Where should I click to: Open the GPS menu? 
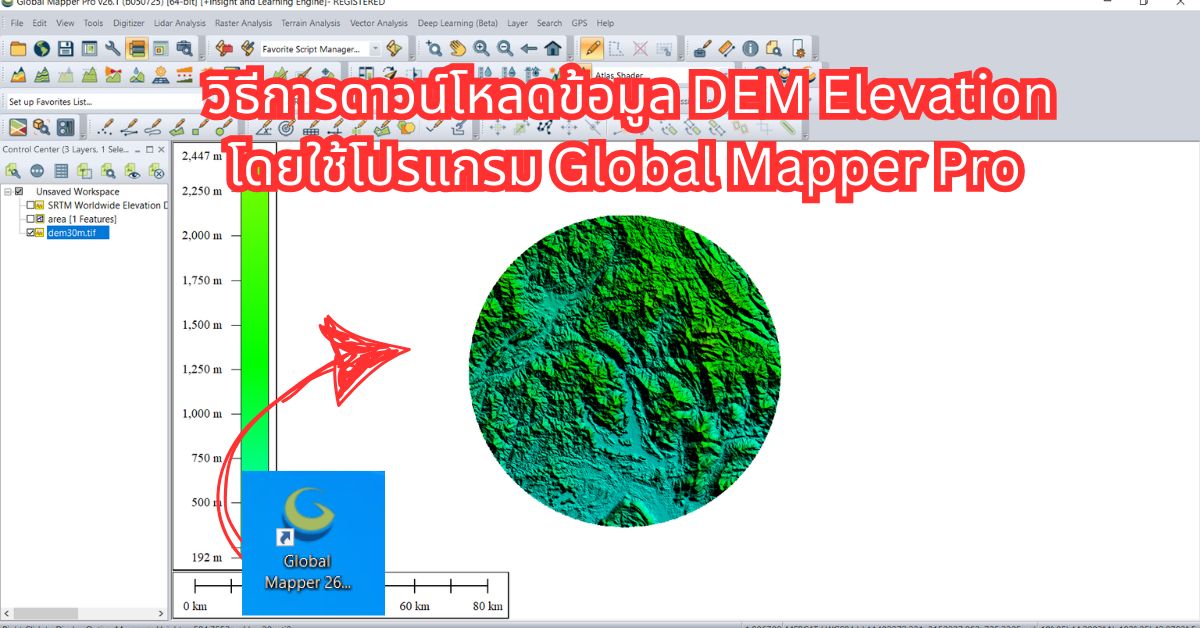pyautogui.click(x=580, y=23)
